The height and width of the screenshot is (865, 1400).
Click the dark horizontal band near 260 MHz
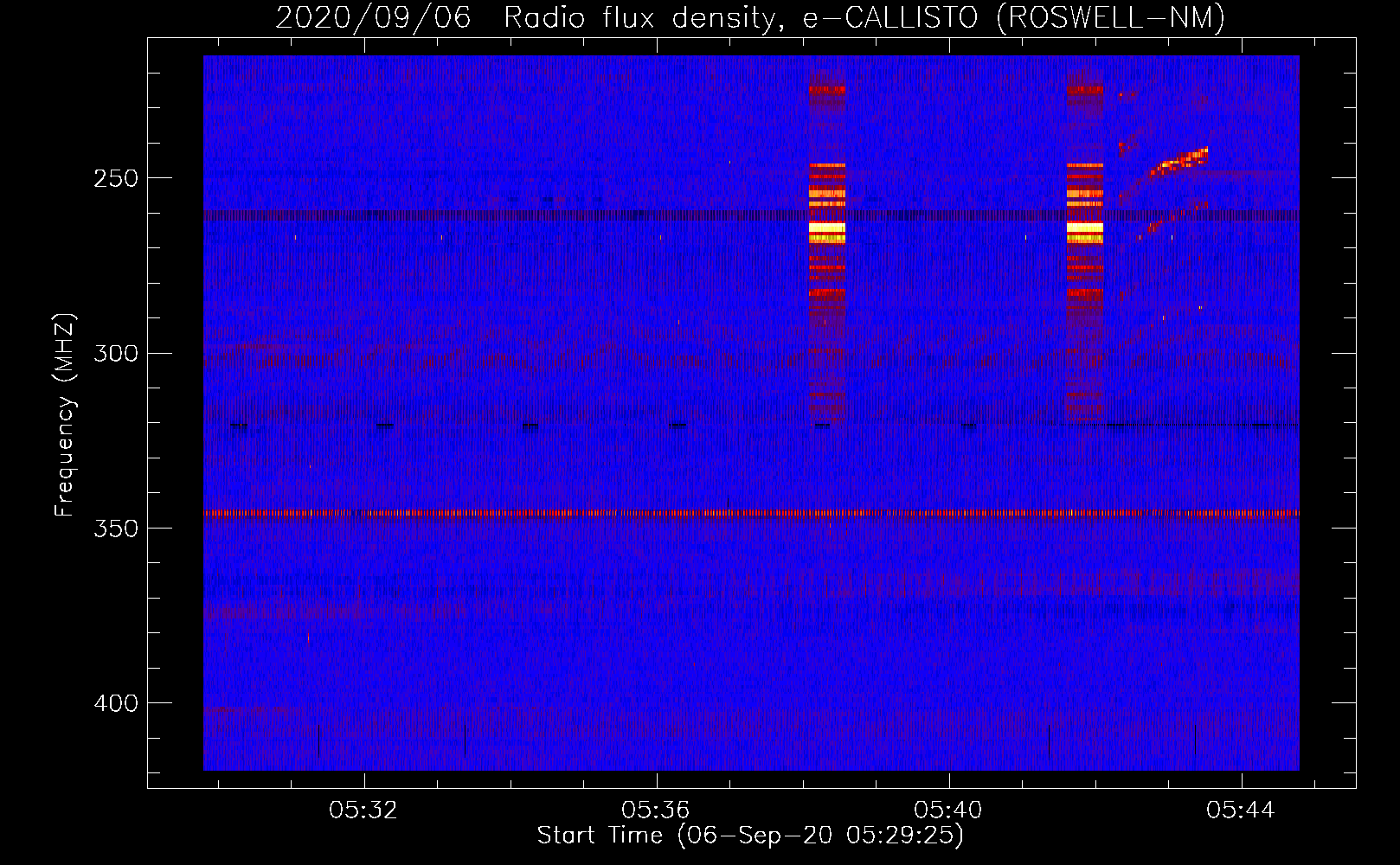tap(751, 215)
